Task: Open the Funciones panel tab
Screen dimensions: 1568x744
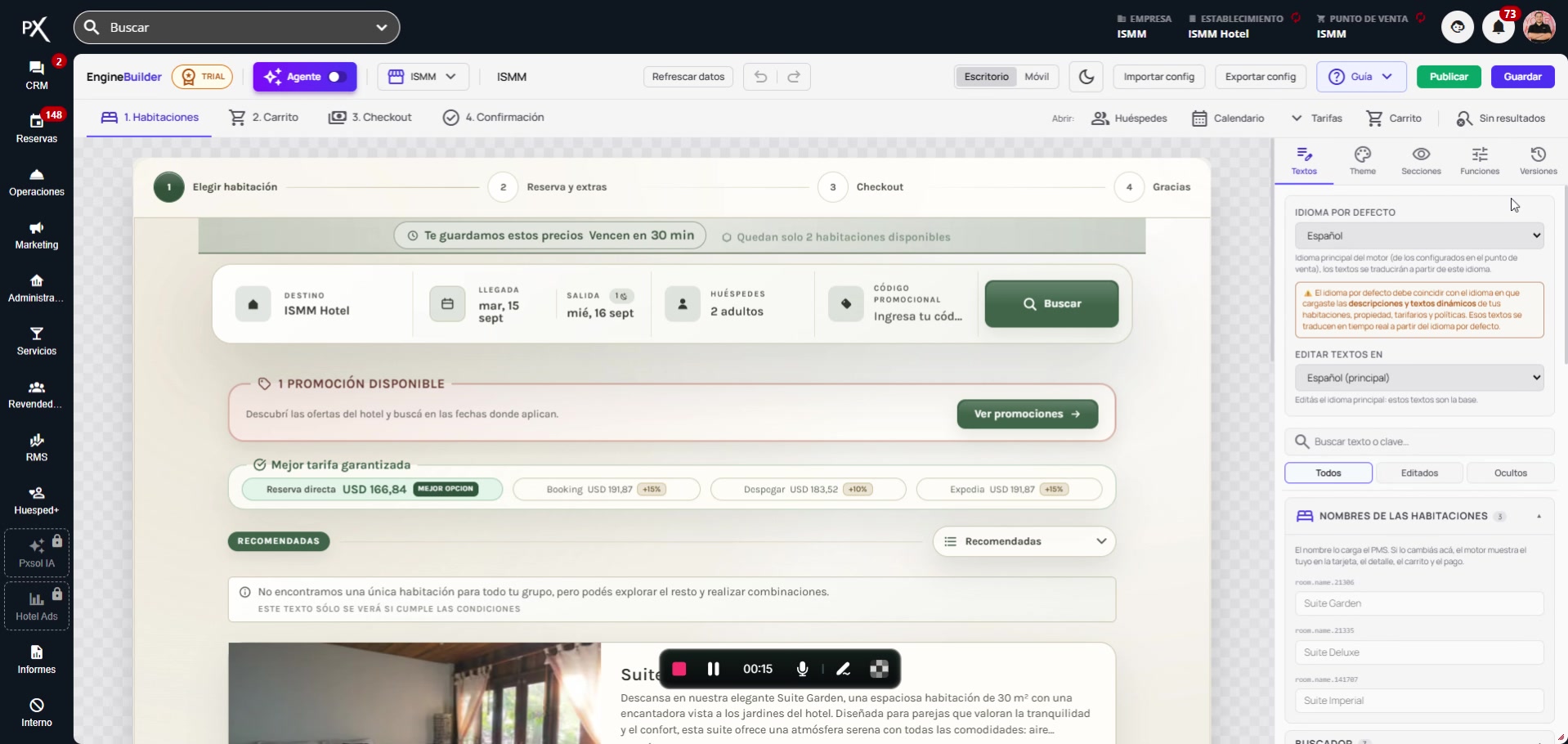Action: click(1480, 160)
